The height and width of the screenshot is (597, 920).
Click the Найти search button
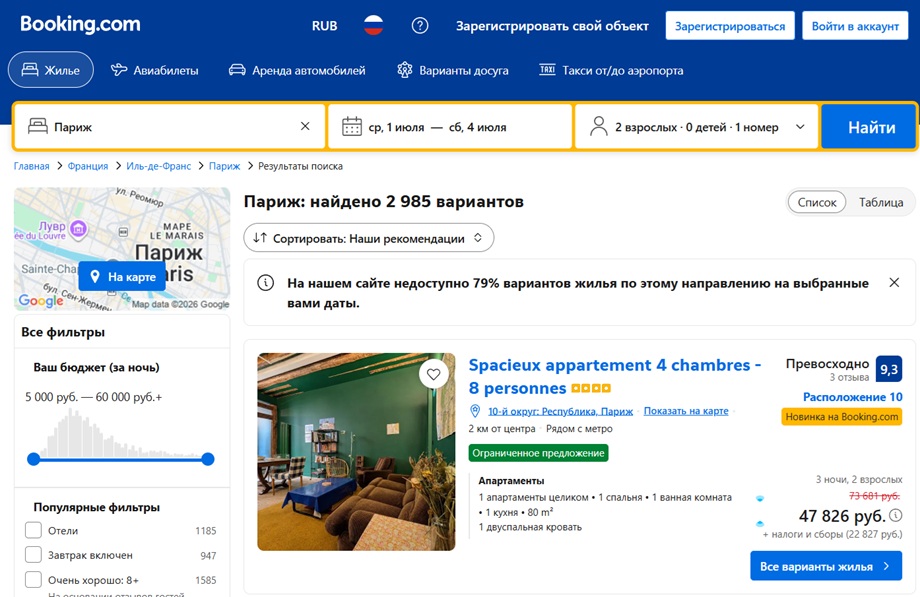click(869, 127)
